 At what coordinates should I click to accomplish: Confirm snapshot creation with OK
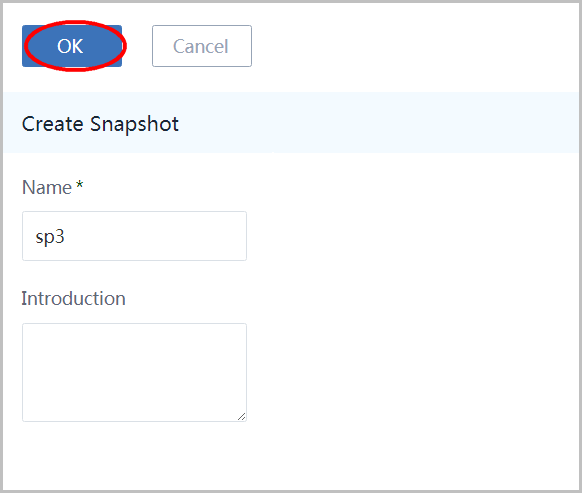click(x=72, y=46)
